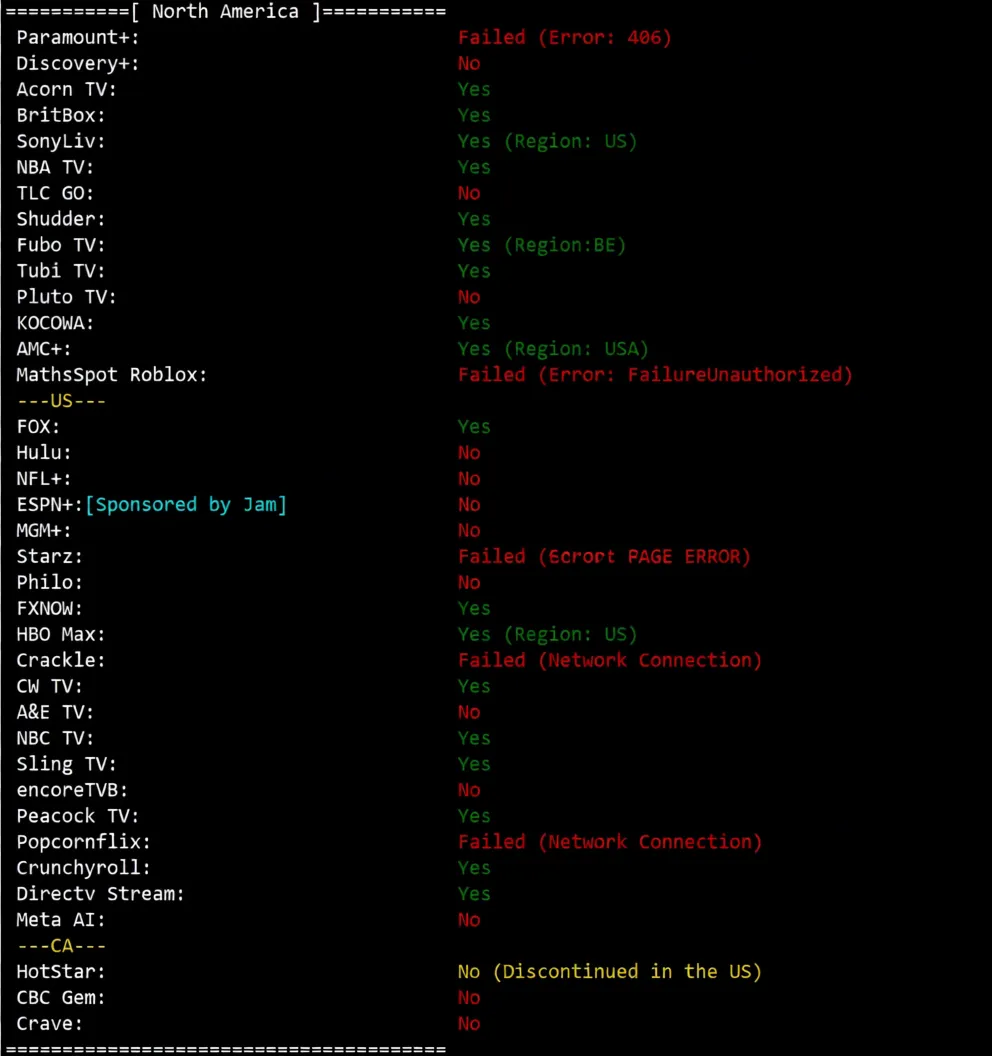Image resolution: width=992 pixels, height=1056 pixels.
Task: Click the North America section header
Action: pos(225,12)
